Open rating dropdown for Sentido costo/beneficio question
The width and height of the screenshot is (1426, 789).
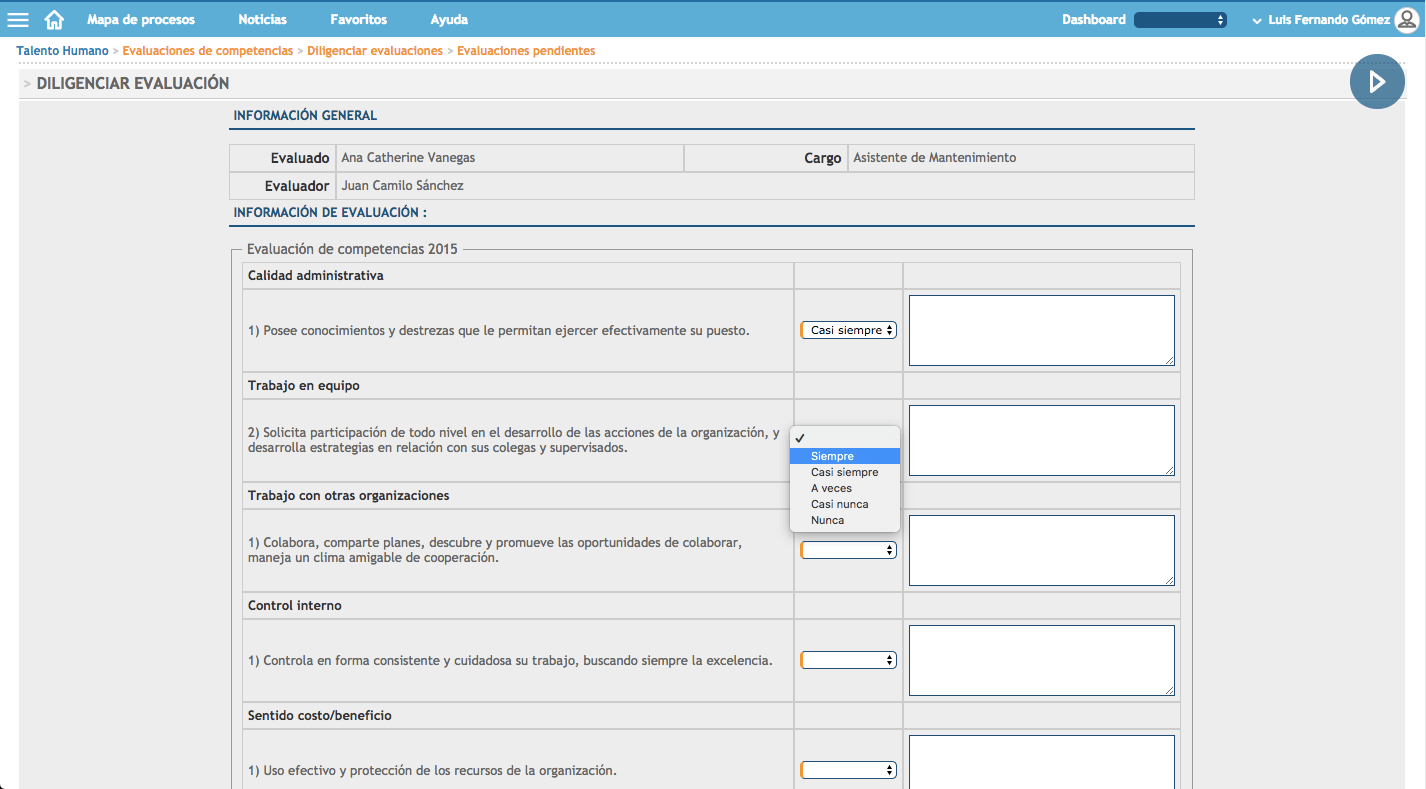tap(849, 770)
